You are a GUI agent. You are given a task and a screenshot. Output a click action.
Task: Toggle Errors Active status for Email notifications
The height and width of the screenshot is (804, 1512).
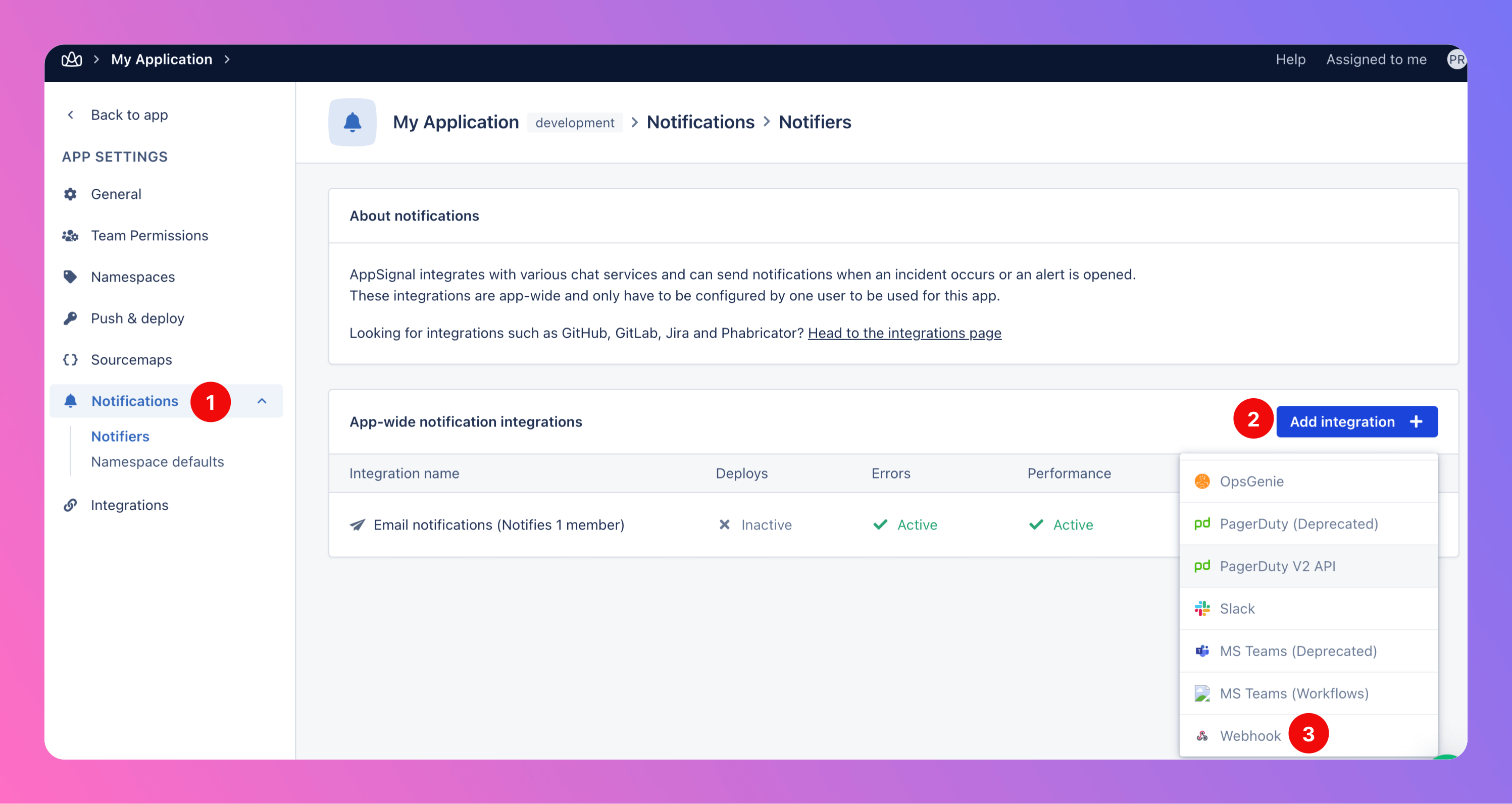[x=904, y=525]
